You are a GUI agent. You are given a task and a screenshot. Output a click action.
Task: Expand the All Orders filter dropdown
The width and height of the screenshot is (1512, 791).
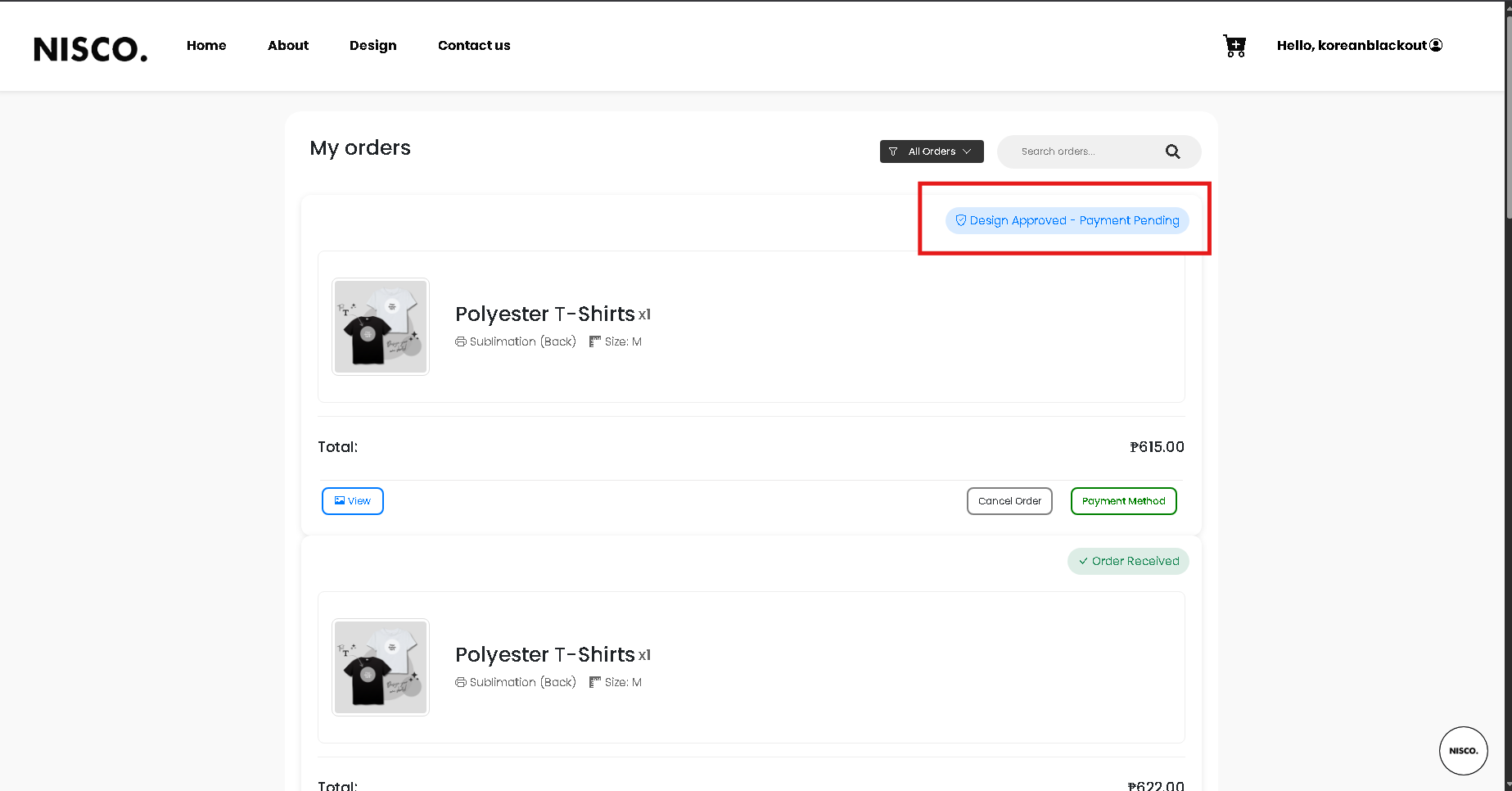point(932,151)
